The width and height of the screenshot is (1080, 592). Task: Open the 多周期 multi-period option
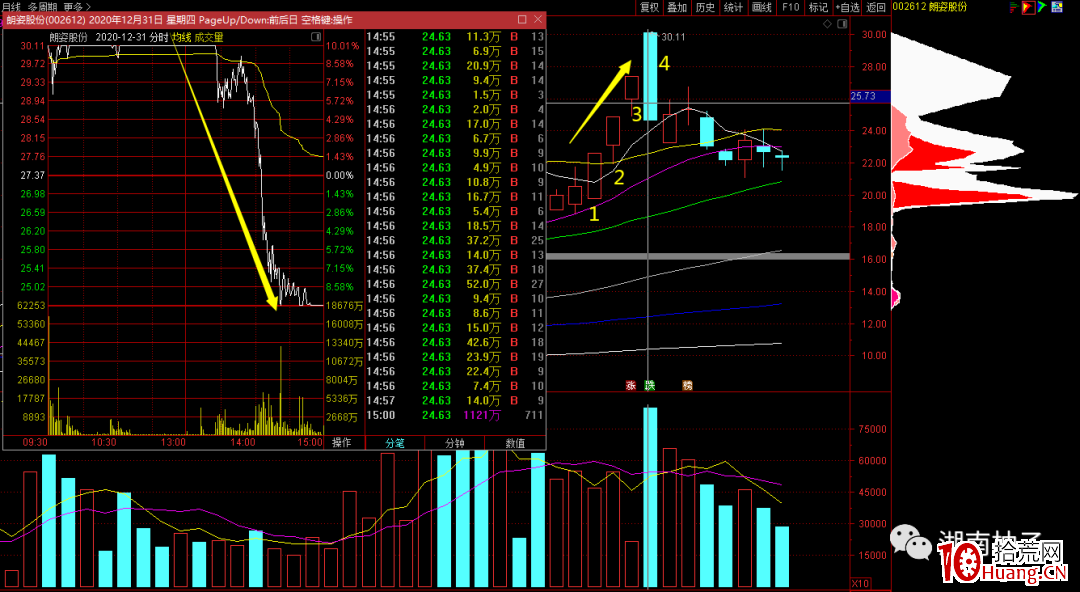tap(43, 7)
